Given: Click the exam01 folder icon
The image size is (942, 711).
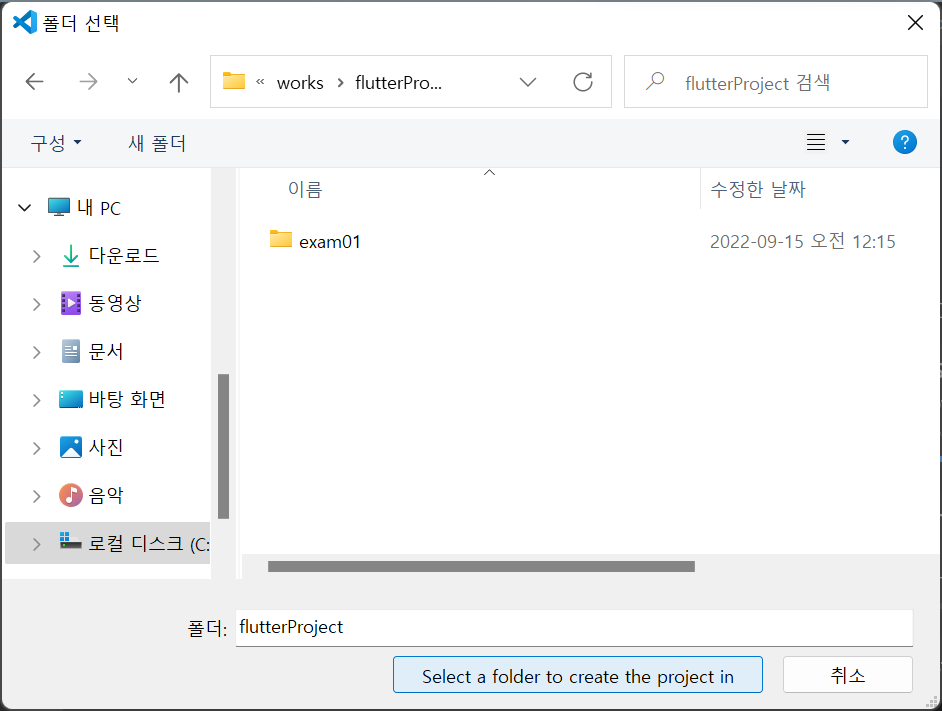Looking at the screenshot, I should click(281, 239).
